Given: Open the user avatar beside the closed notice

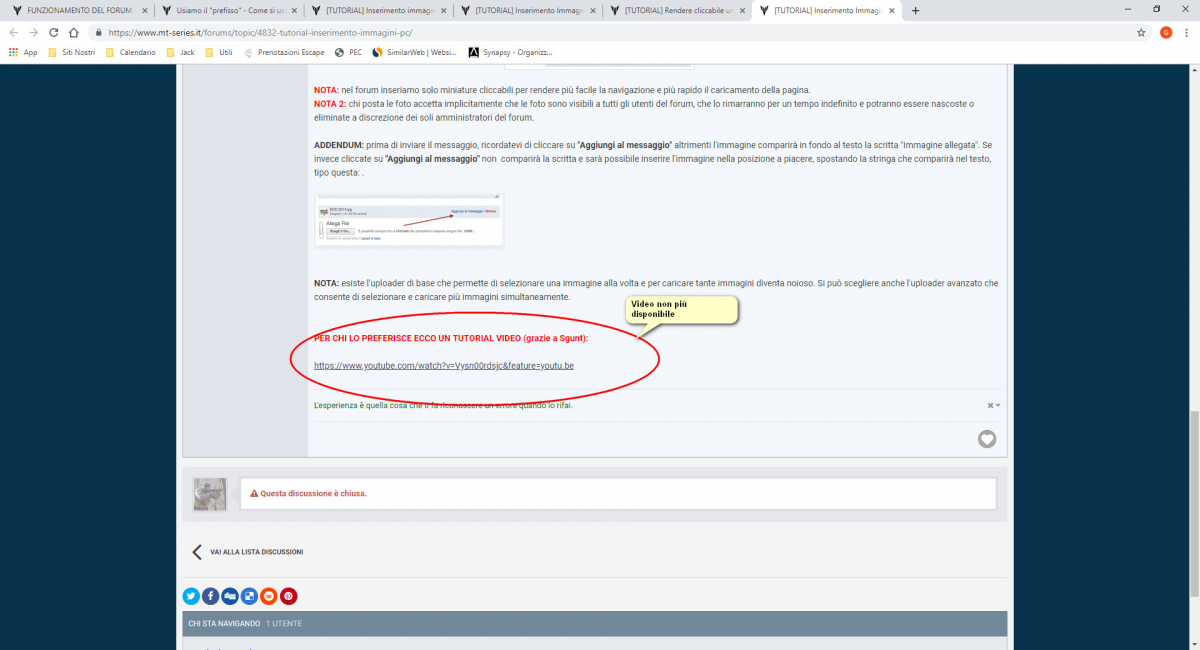Looking at the screenshot, I should pyautogui.click(x=210, y=494).
